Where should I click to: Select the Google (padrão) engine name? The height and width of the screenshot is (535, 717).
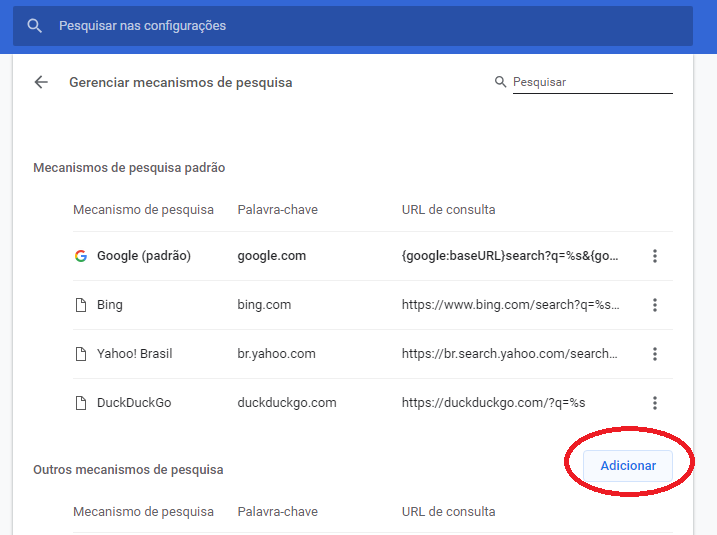coord(144,256)
